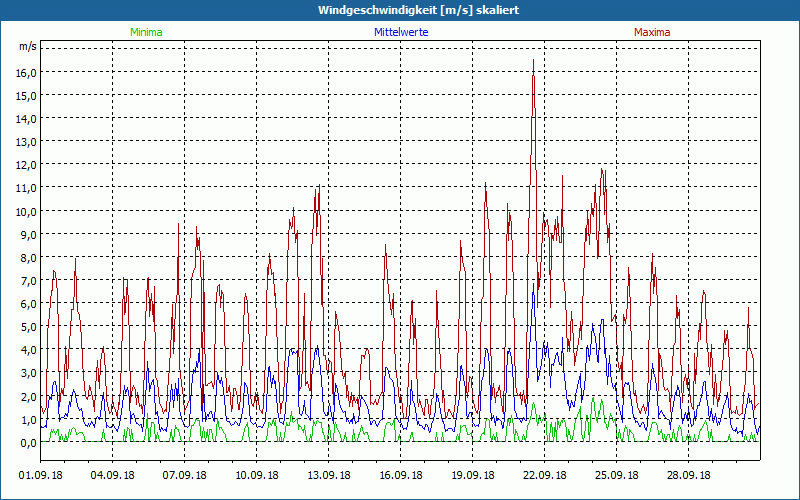This screenshot has width=800, height=500.
Task: Click the m/s unit label
Action: tap(28, 46)
